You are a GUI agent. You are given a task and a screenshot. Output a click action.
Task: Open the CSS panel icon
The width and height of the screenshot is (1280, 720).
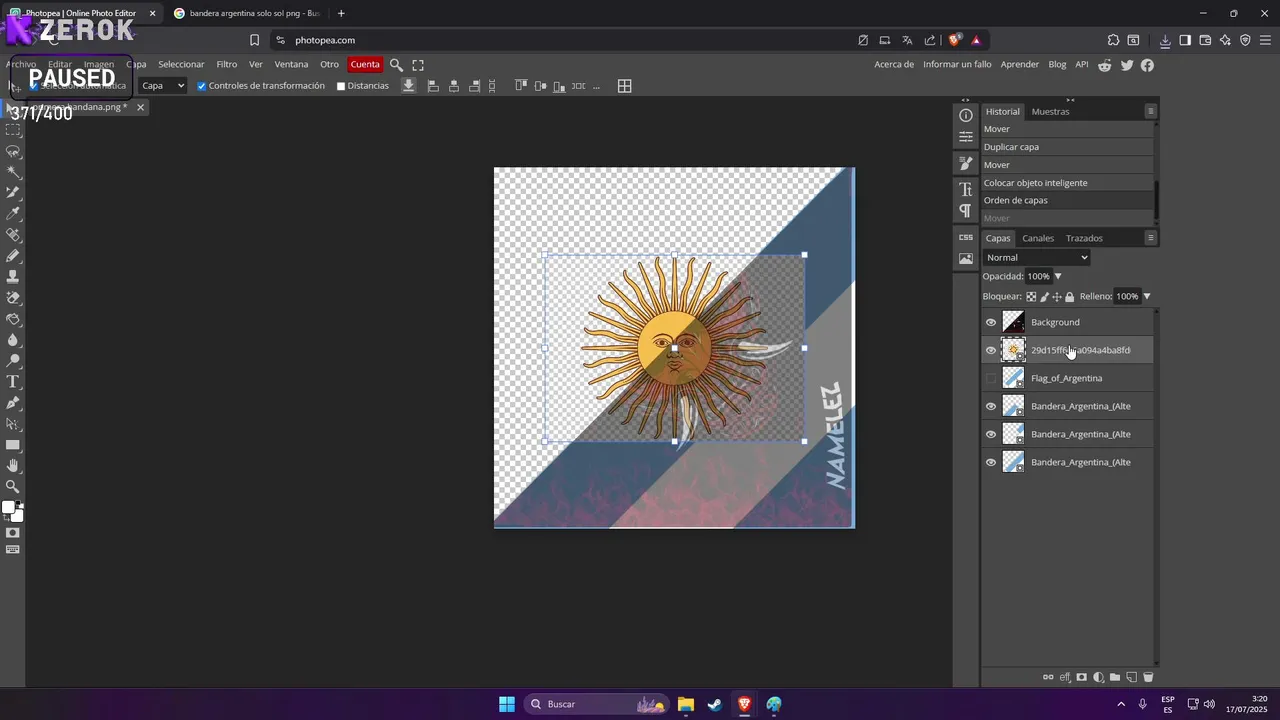965,237
